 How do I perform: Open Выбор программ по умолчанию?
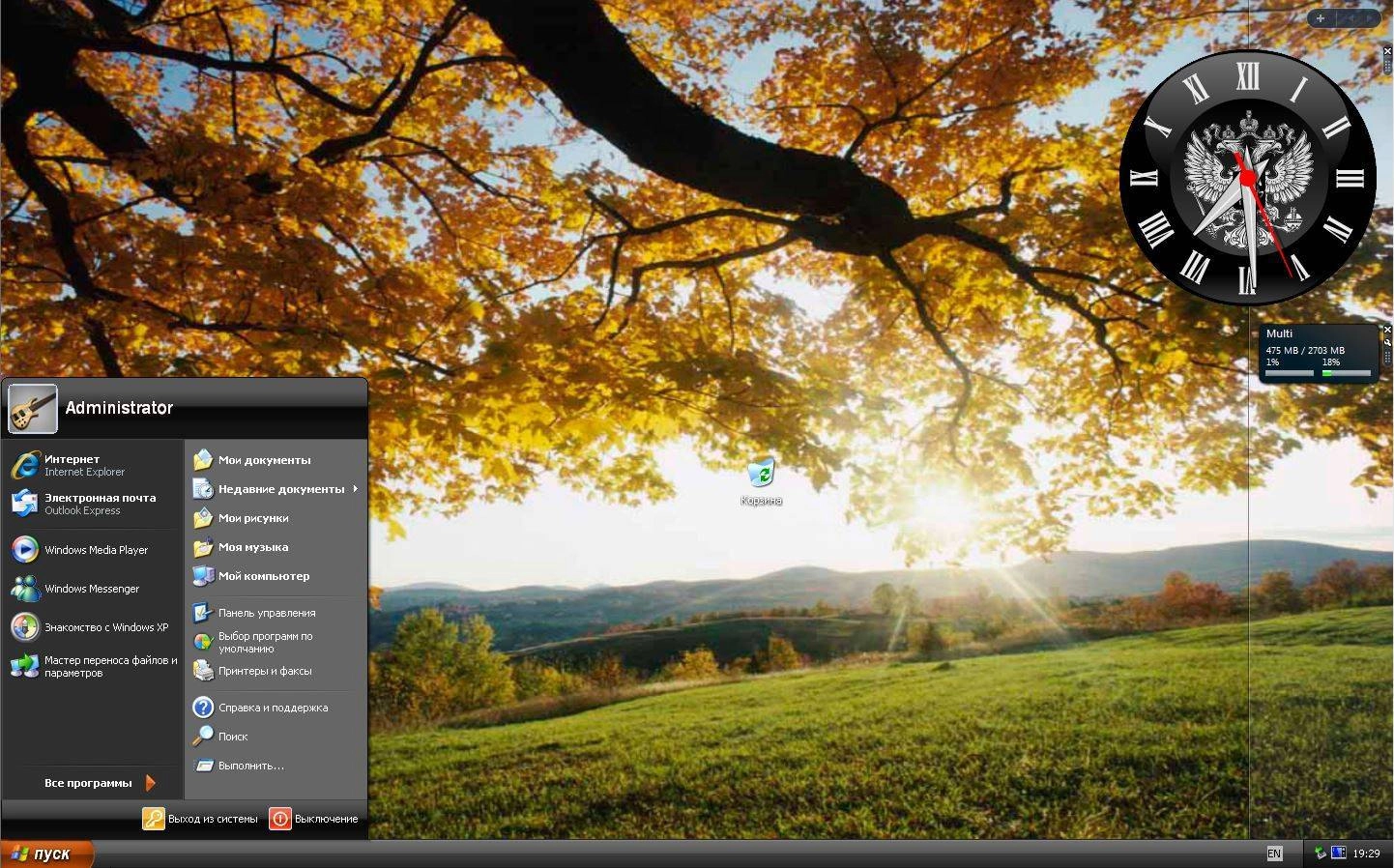click(x=276, y=642)
